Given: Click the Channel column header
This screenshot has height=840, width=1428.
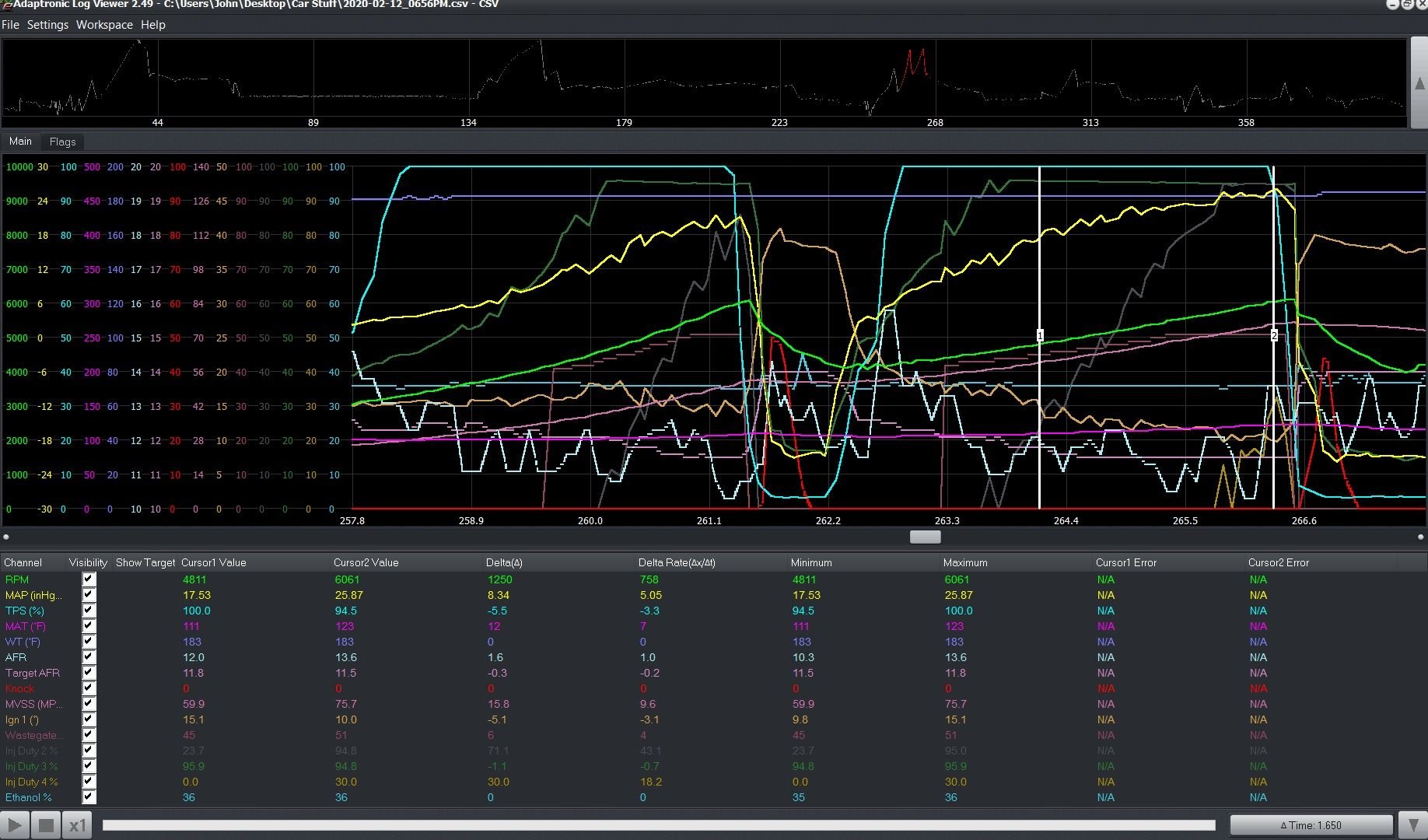Looking at the screenshot, I should tap(23, 562).
